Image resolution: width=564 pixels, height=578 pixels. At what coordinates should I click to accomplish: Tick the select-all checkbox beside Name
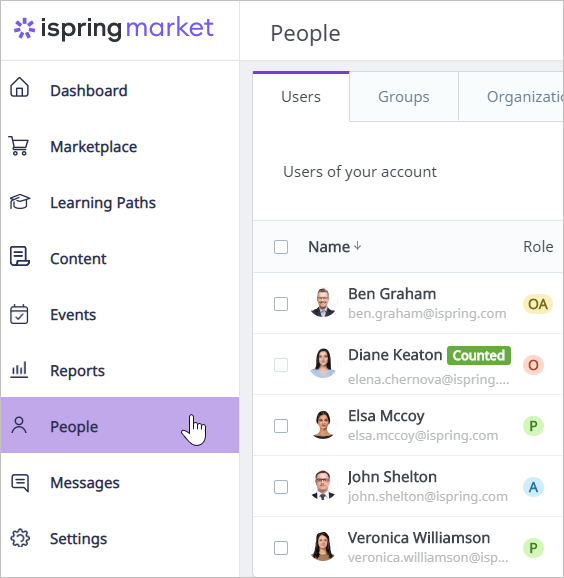[x=281, y=247]
